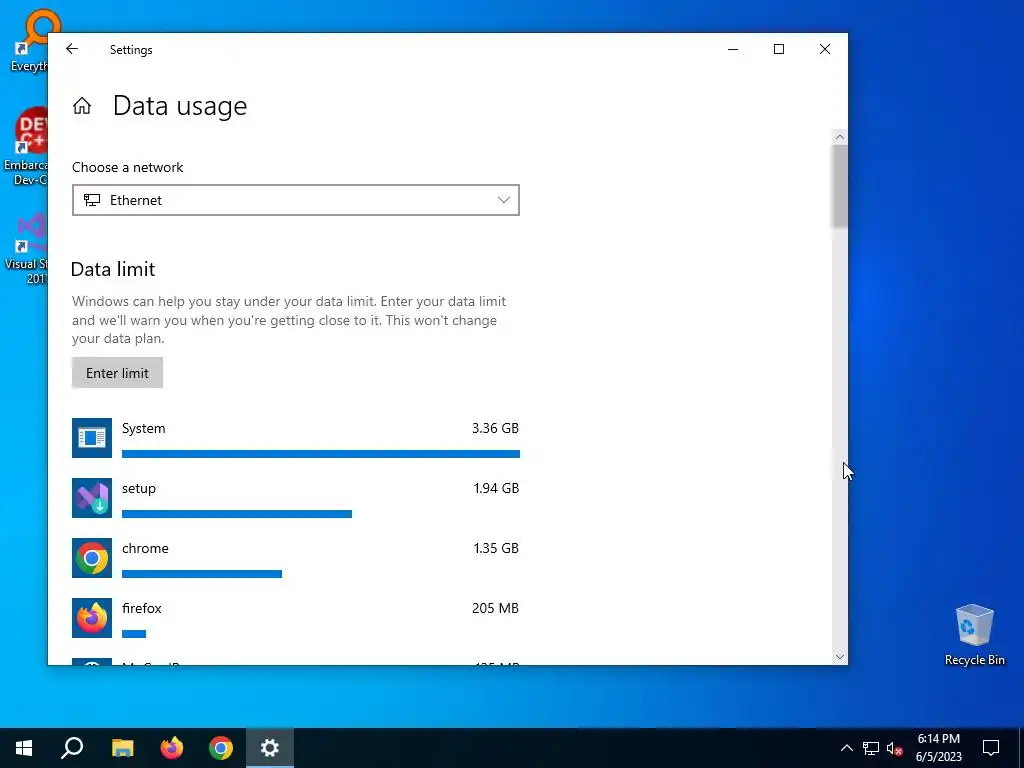The height and width of the screenshot is (768, 1024).
Task: Select the Embarcadero Dev-C++ desktop shortcut
Action: coord(26,146)
